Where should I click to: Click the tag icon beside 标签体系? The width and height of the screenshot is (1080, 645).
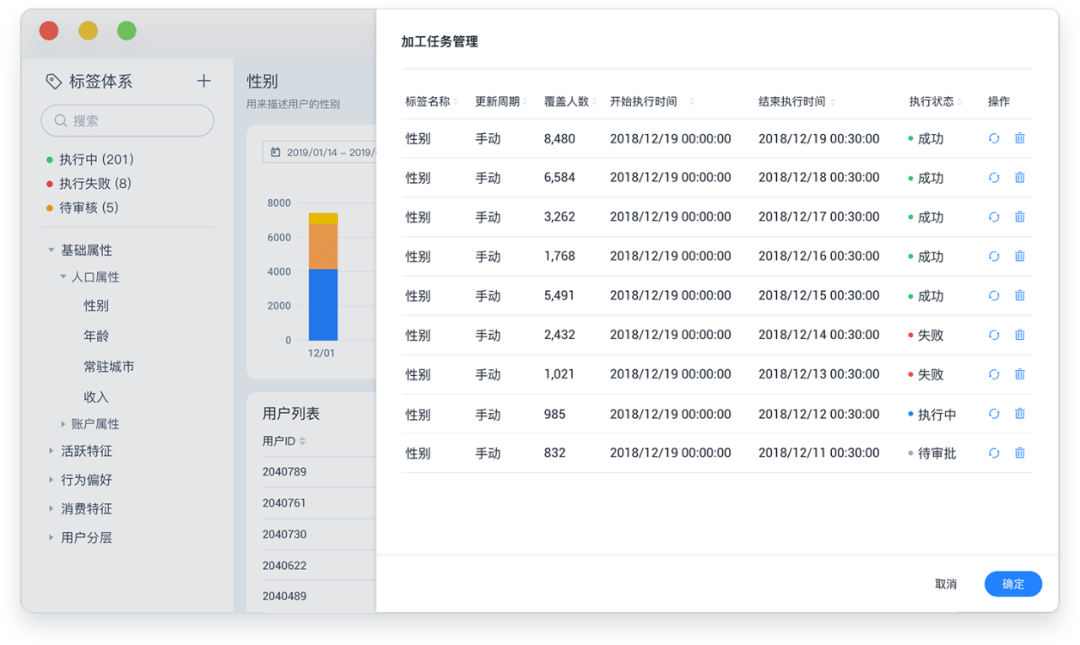53,81
